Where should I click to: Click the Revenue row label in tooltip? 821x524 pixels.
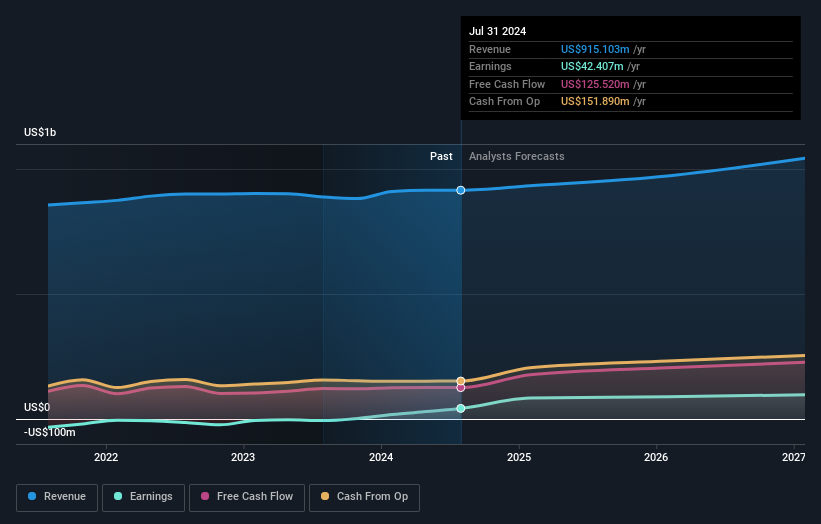click(490, 49)
